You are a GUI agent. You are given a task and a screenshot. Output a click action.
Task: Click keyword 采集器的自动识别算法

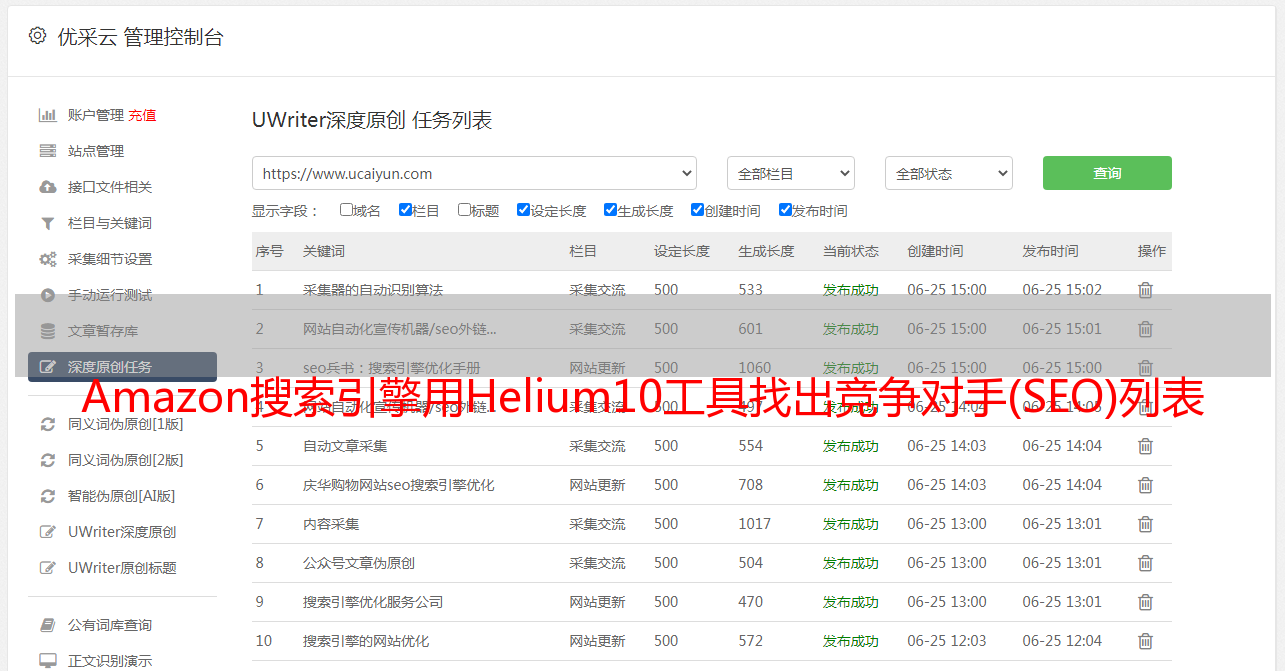[373, 290]
